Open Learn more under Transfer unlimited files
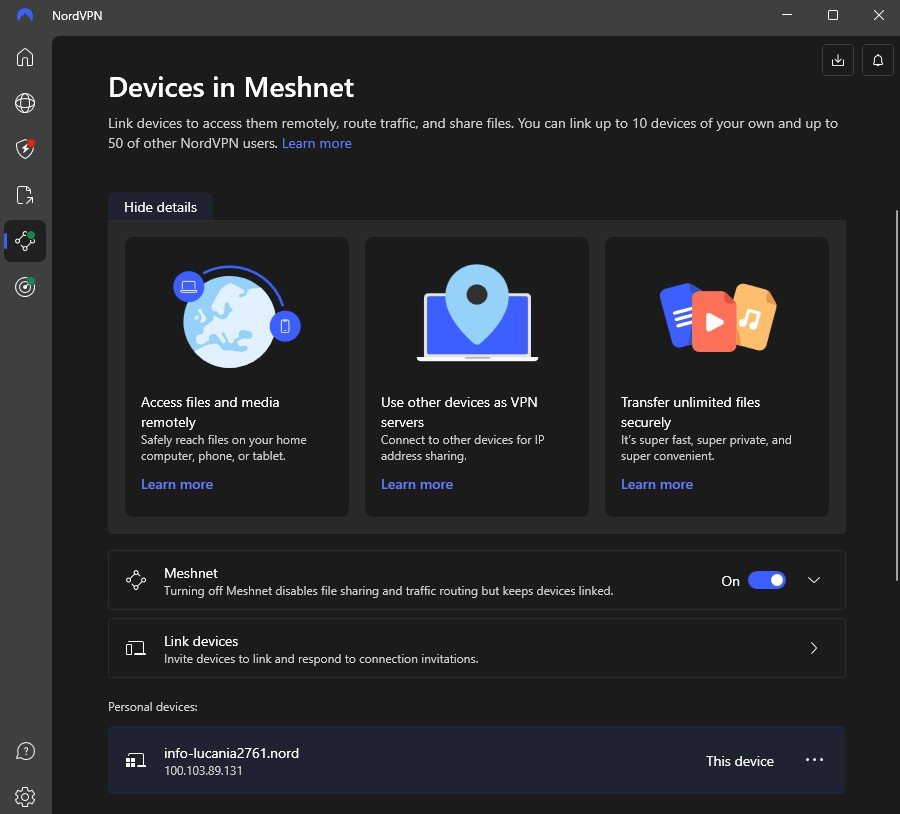Screen dimensions: 900x814 click(657, 484)
